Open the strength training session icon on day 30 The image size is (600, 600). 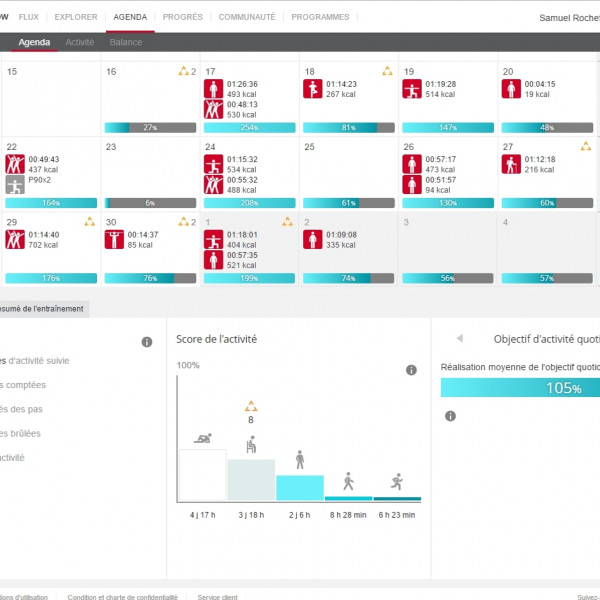[x=113, y=239]
